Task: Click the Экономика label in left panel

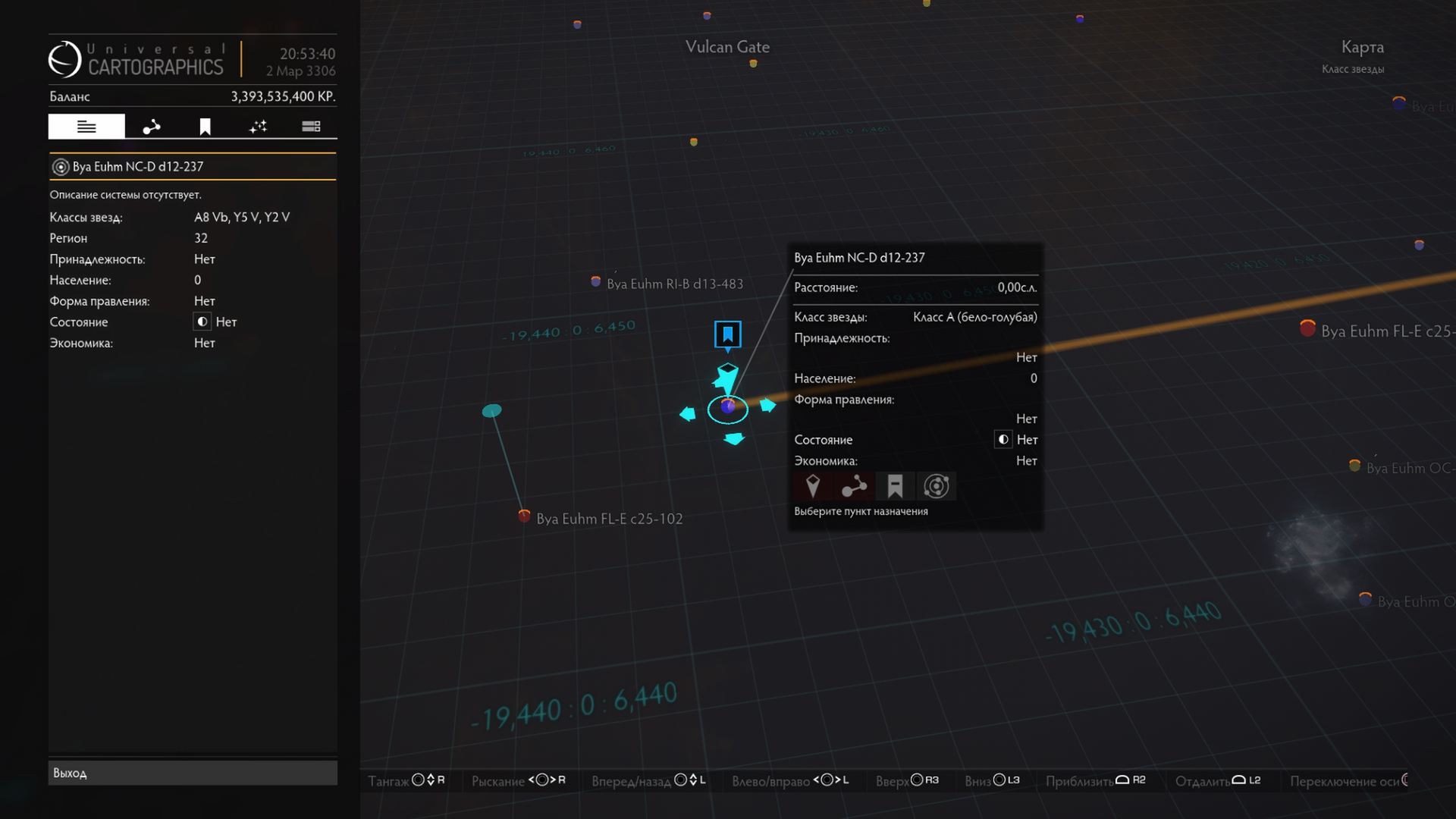Action: [x=81, y=343]
